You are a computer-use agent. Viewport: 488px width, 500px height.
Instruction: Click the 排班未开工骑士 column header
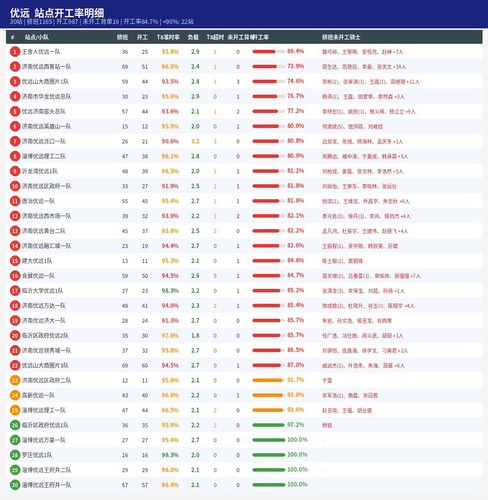tap(341, 37)
